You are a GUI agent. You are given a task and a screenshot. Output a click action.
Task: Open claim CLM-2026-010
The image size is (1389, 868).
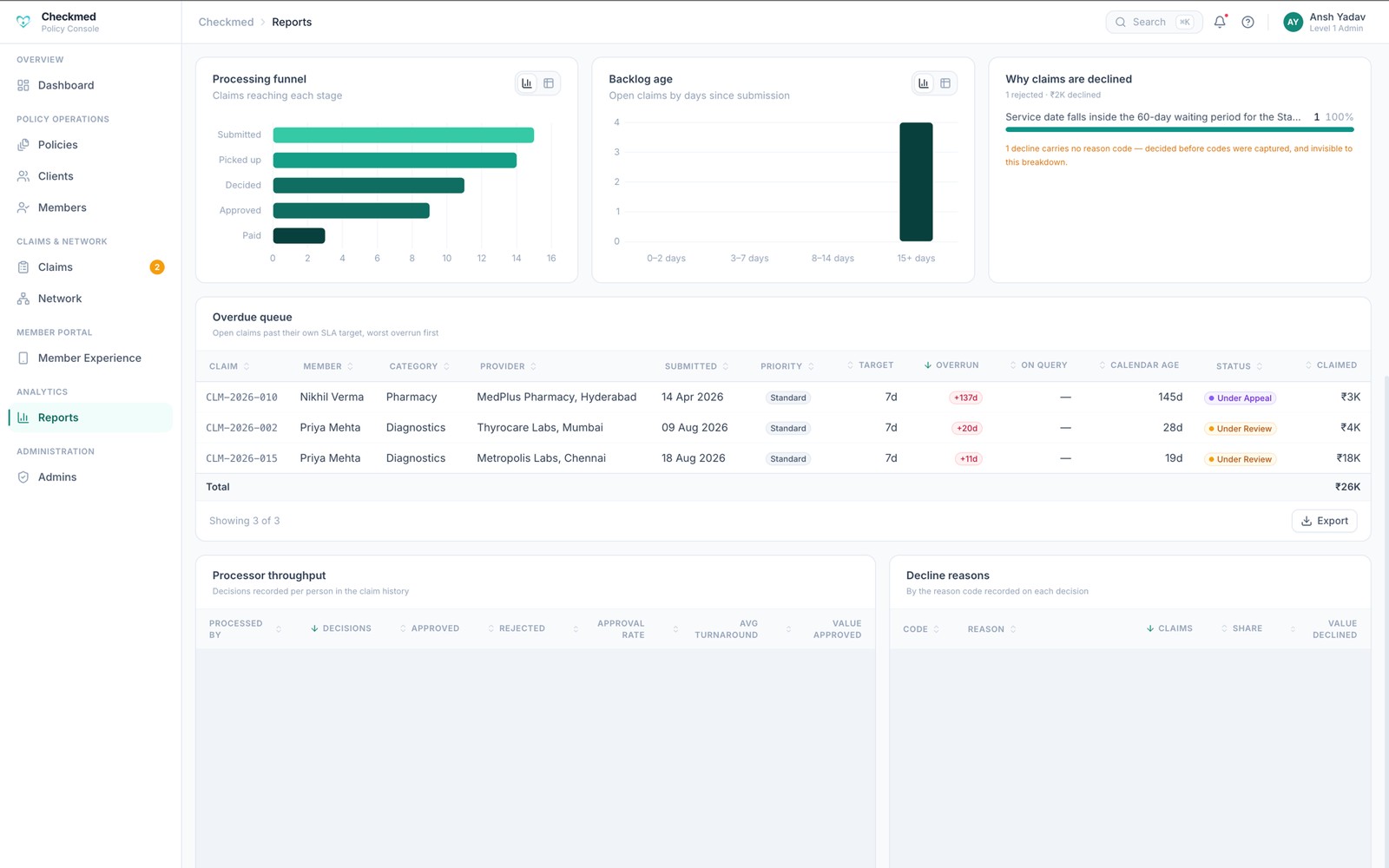tap(241, 398)
